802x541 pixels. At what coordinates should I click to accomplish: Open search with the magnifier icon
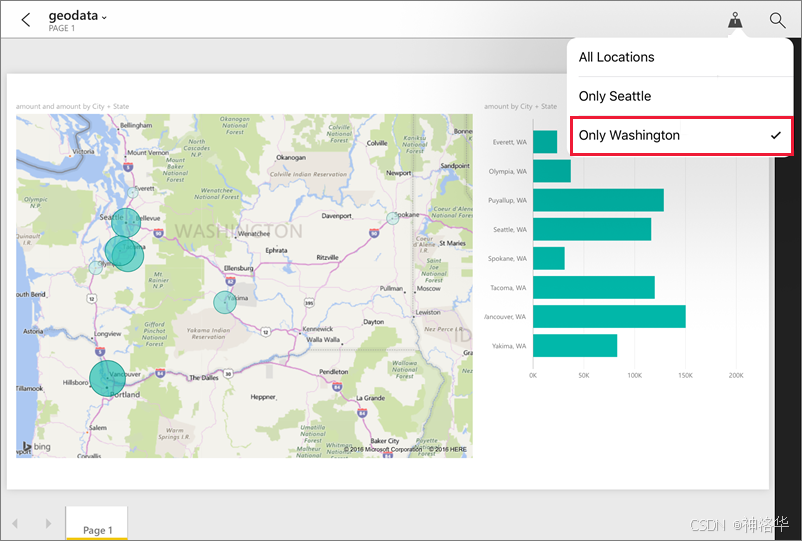click(777, 20)
